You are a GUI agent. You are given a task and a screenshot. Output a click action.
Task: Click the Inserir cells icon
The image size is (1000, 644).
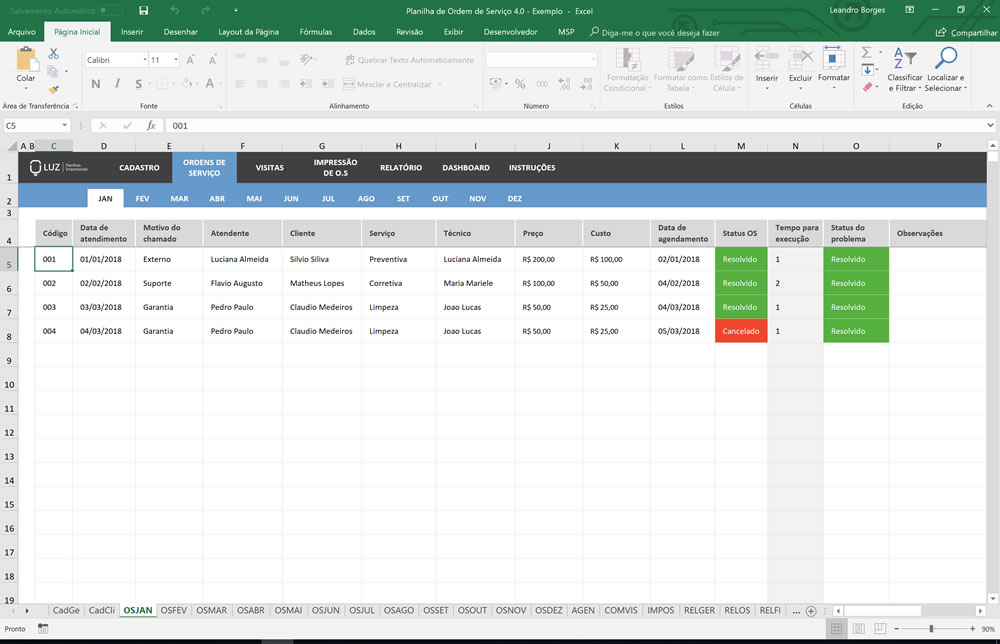coord(767,59)
